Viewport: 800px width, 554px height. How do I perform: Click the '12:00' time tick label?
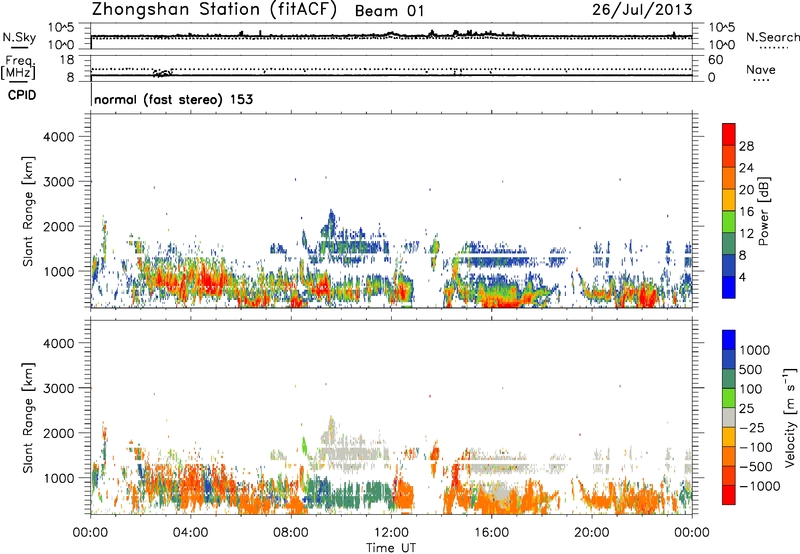391,533
